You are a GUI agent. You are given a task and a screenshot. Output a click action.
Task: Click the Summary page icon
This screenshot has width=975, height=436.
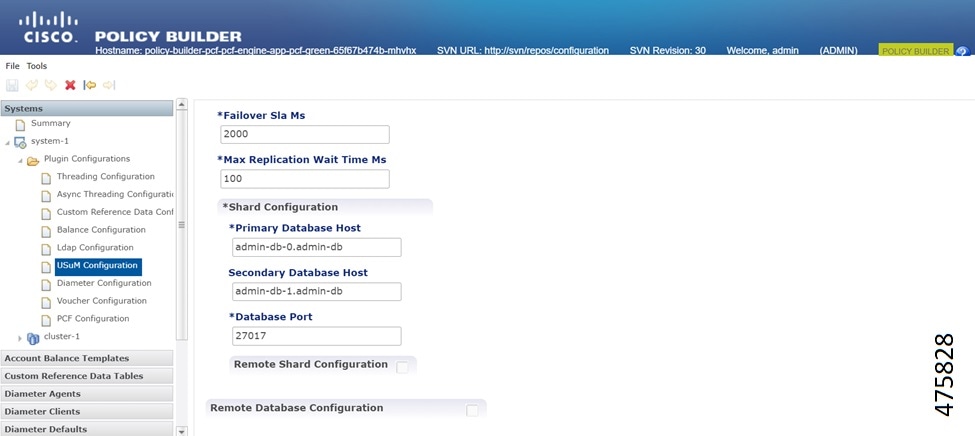21,124
